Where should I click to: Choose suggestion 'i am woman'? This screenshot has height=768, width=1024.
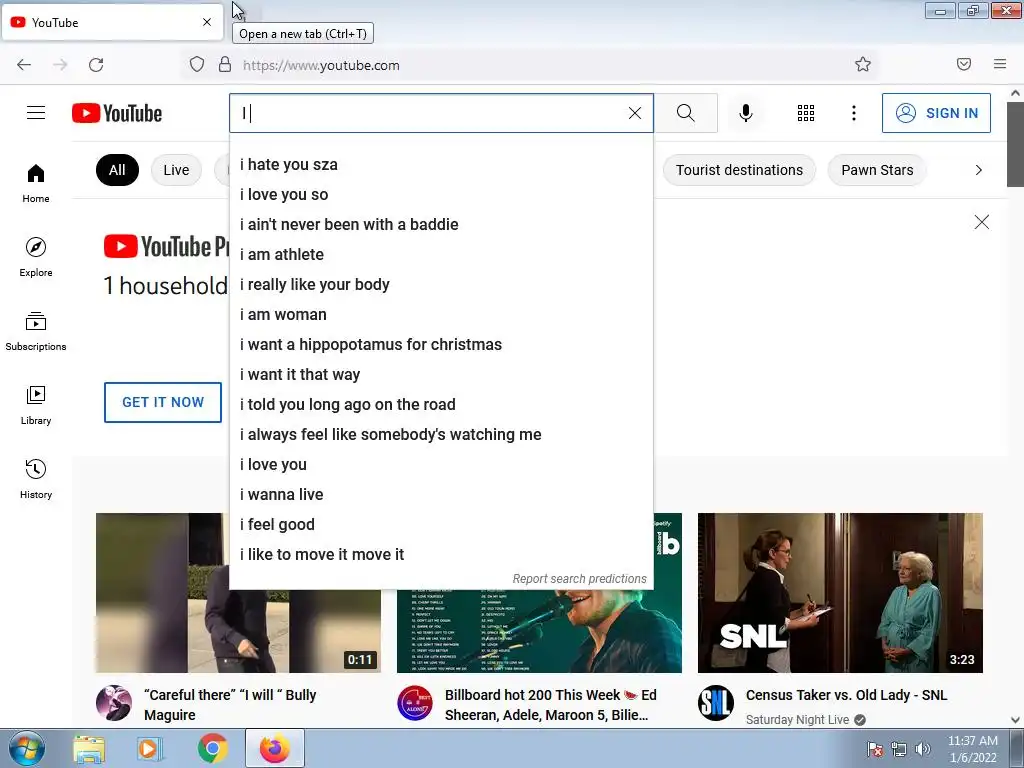[x=441, y=315]
